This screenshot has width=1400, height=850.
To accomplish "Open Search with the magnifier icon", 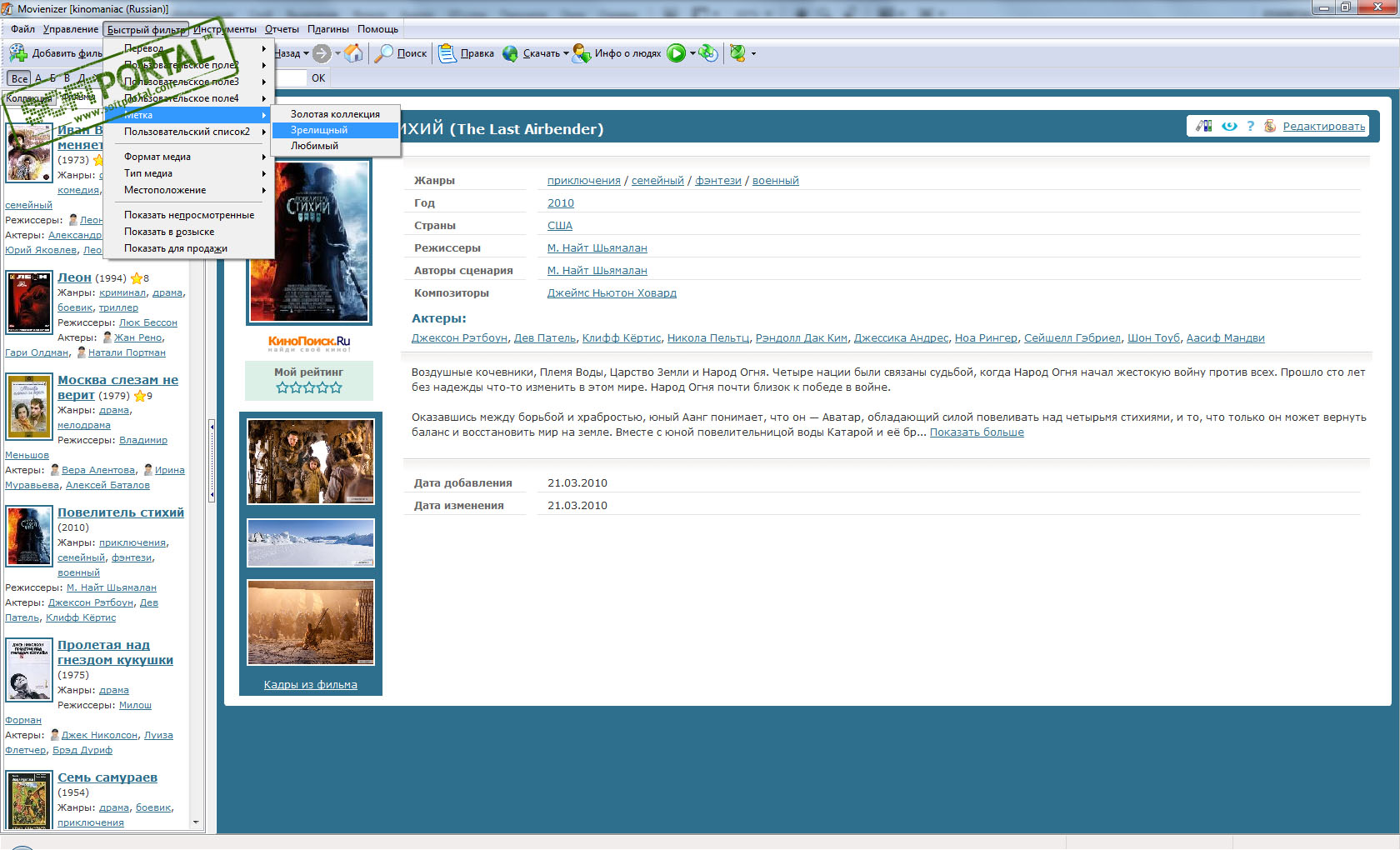I will (384, 53).
